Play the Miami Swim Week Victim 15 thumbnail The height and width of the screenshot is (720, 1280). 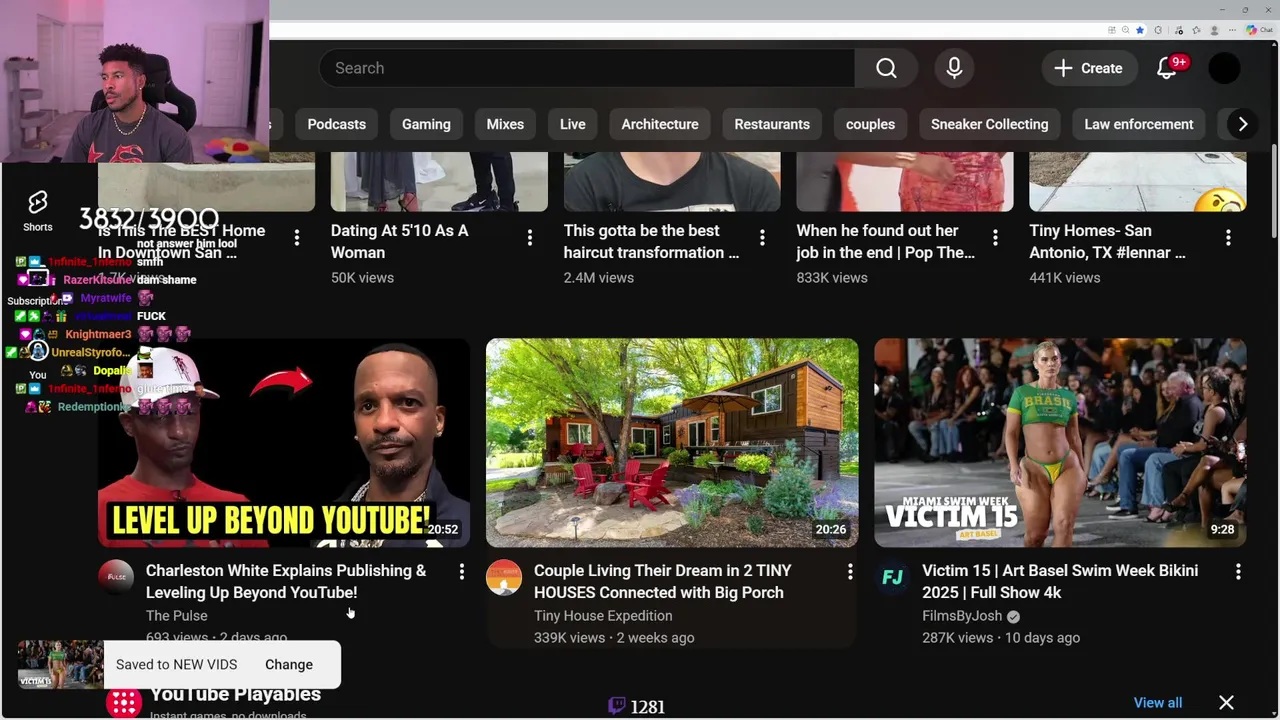[1060, 443]
